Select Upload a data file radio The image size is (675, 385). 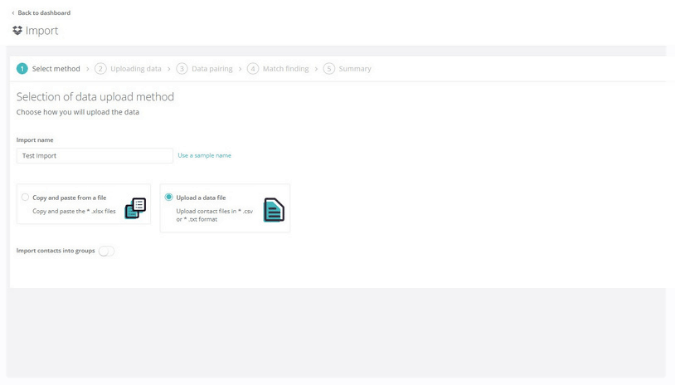click(169, 197)
